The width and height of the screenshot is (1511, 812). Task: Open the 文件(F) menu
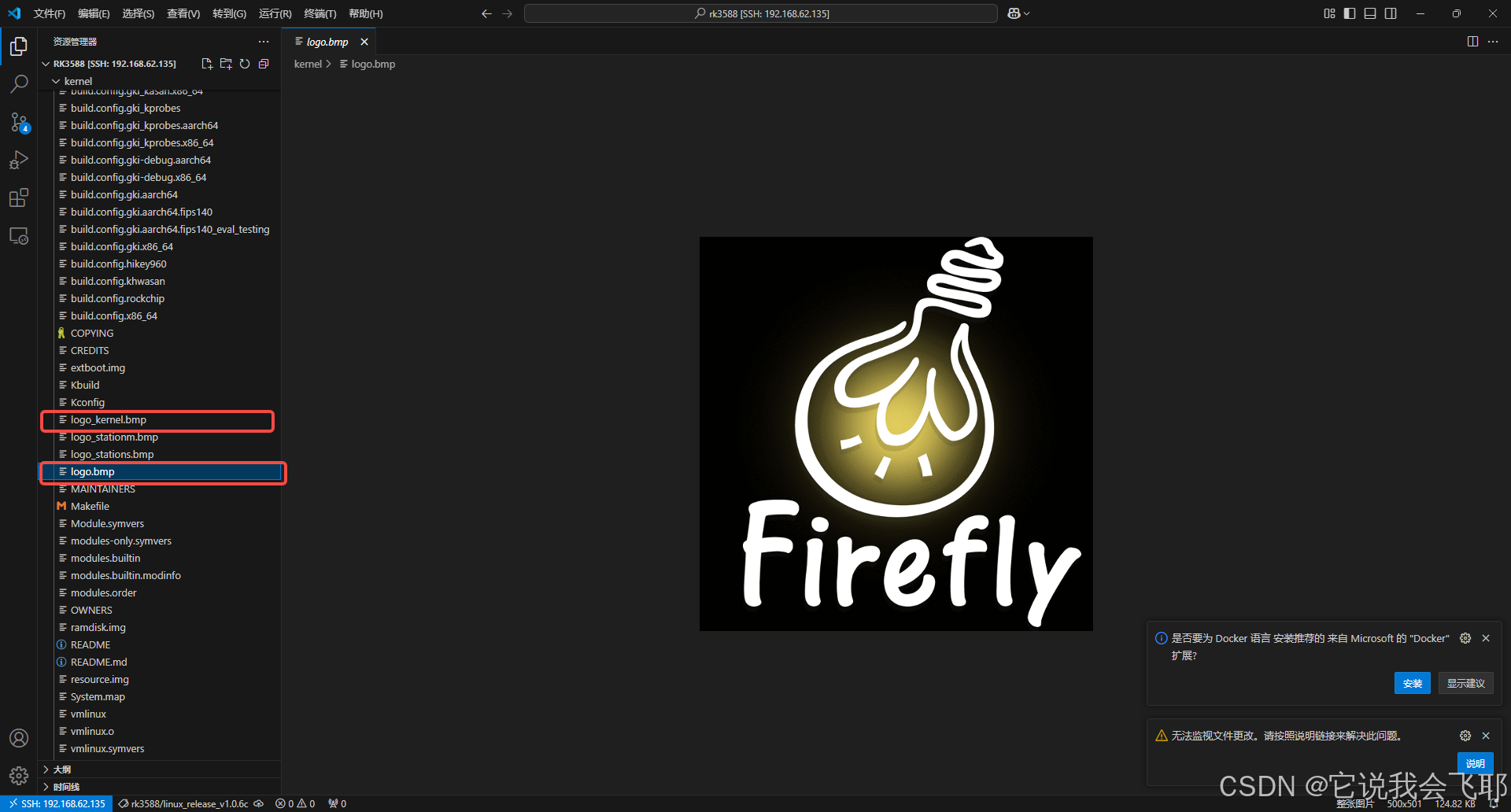(50, 13)
